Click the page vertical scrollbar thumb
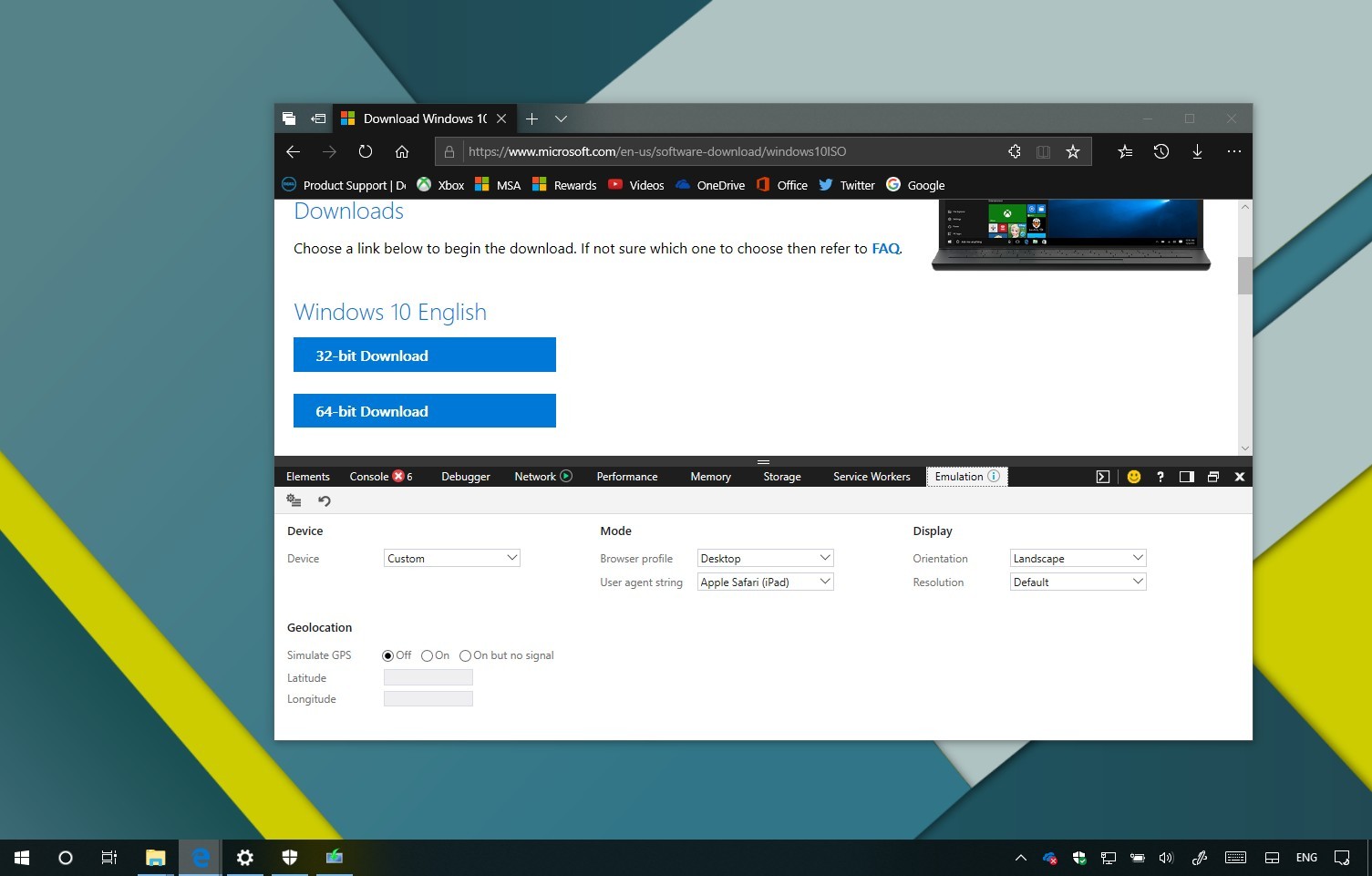 1244,275
